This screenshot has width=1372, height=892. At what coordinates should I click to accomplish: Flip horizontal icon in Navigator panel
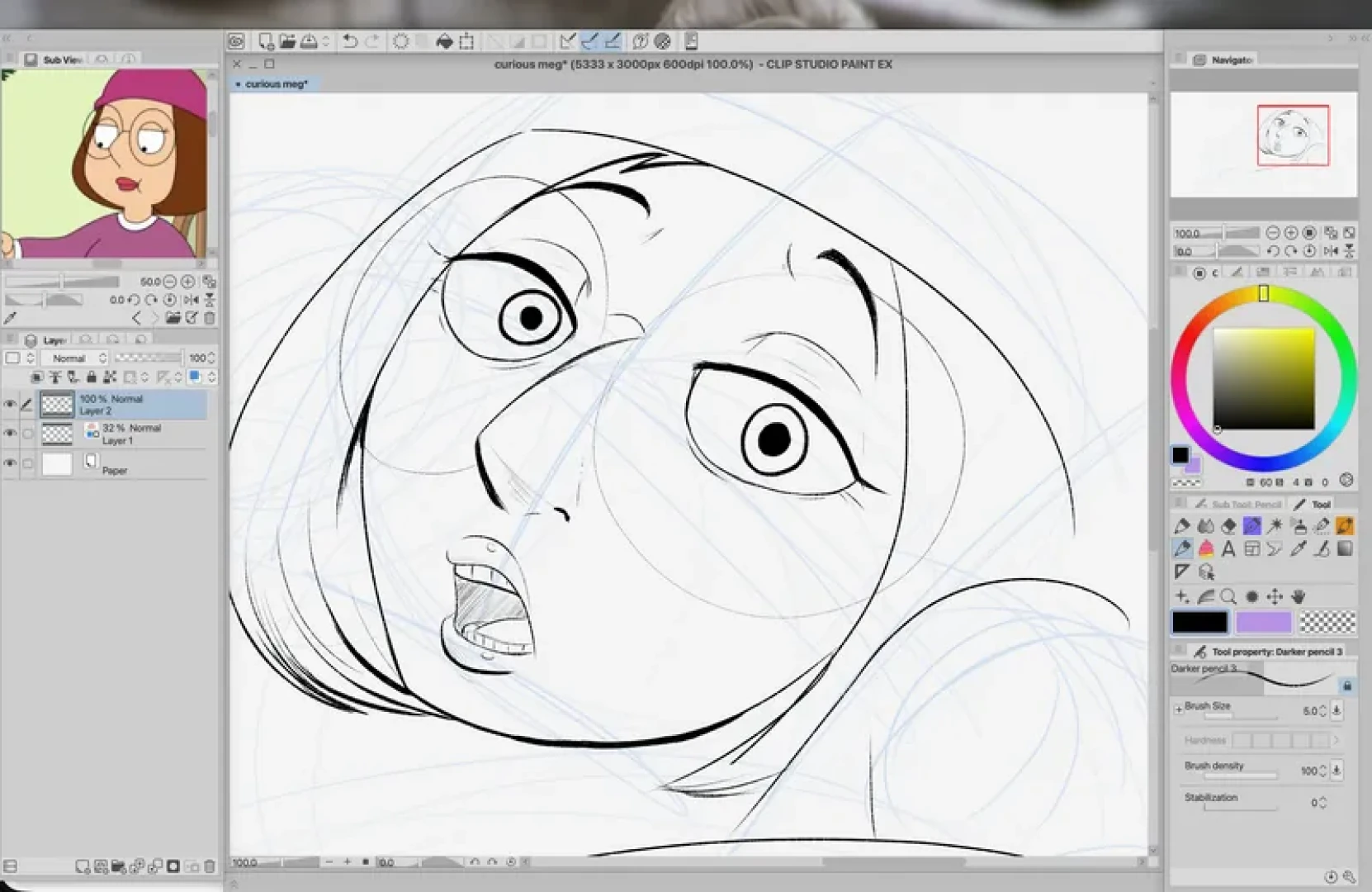[x=1332, y=251]
